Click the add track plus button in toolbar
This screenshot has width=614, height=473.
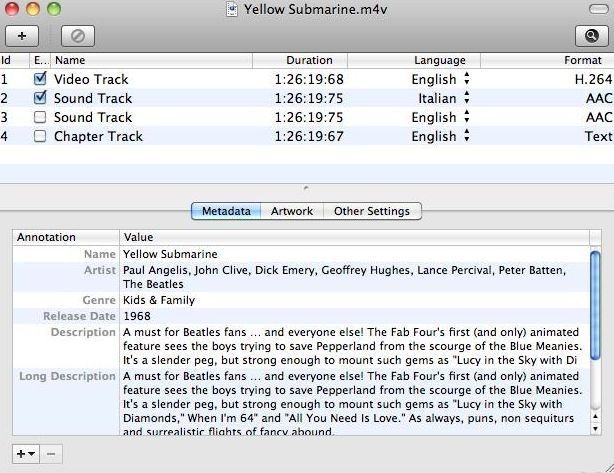22,35
